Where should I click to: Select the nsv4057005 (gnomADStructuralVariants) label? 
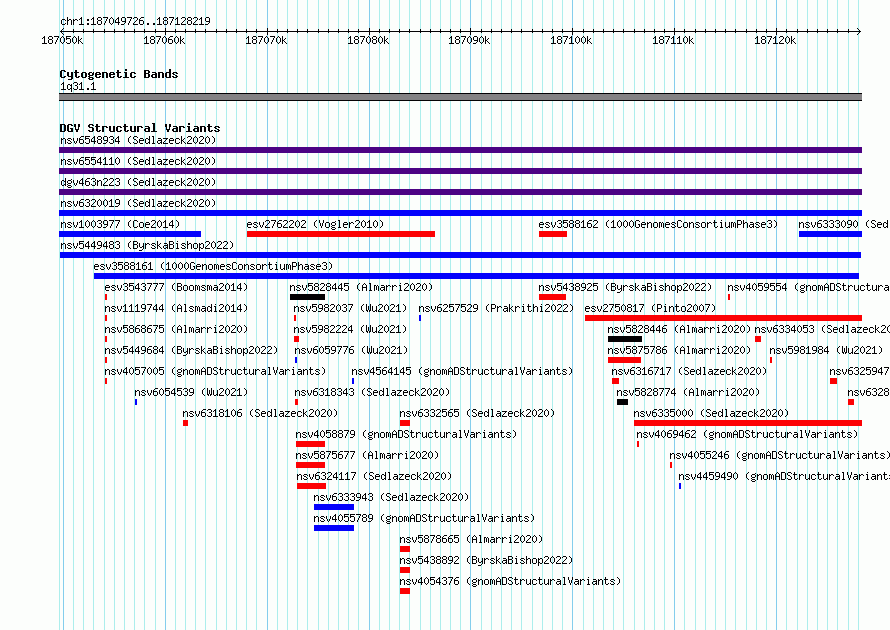click(215, 371)
